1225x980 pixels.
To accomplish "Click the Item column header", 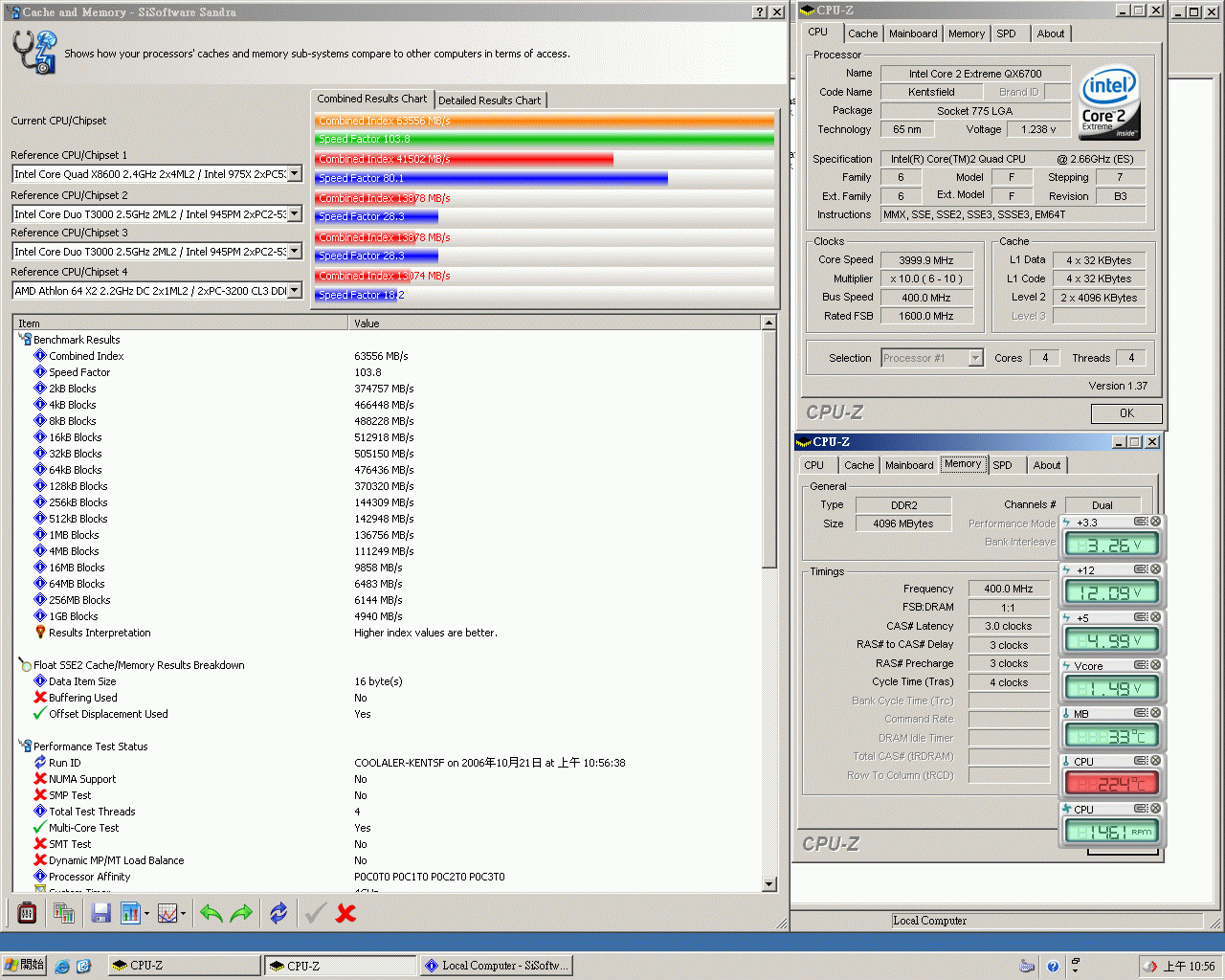I will pos(180,323).
